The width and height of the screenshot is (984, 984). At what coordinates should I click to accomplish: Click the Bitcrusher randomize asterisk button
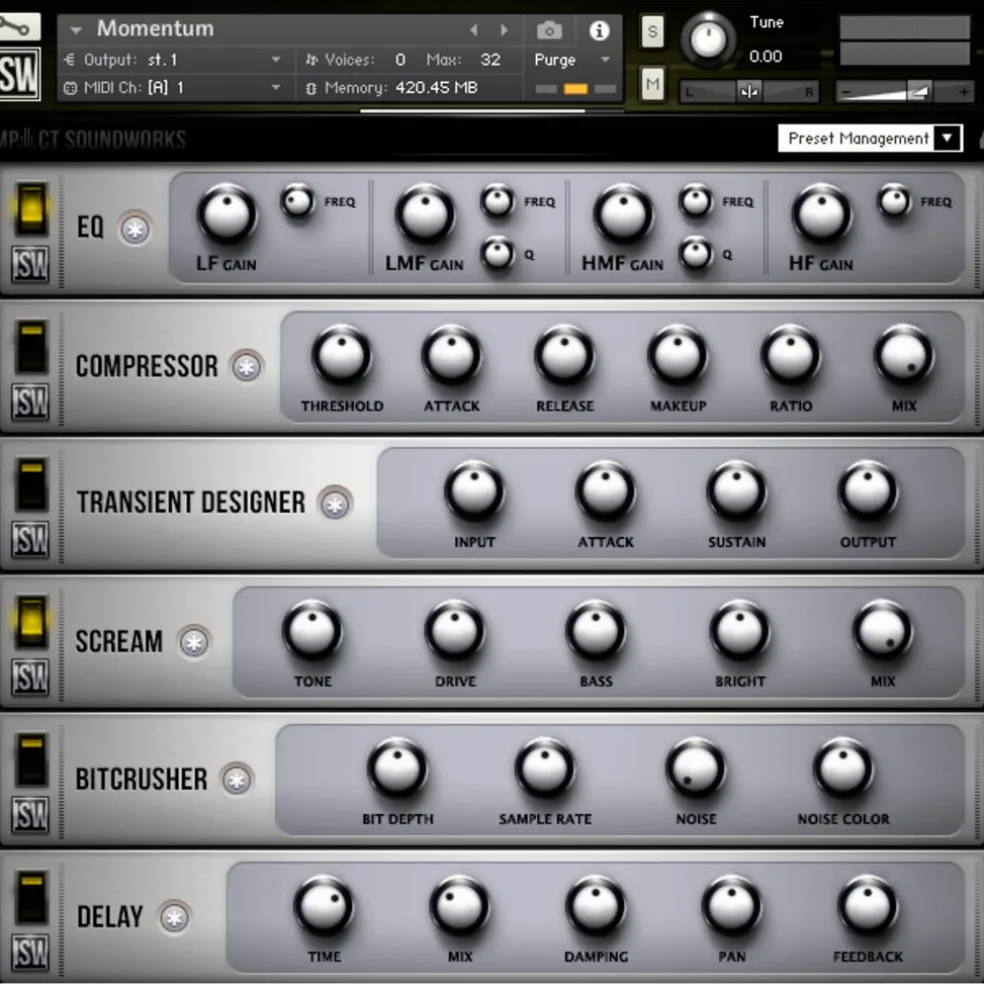(237, 779)
